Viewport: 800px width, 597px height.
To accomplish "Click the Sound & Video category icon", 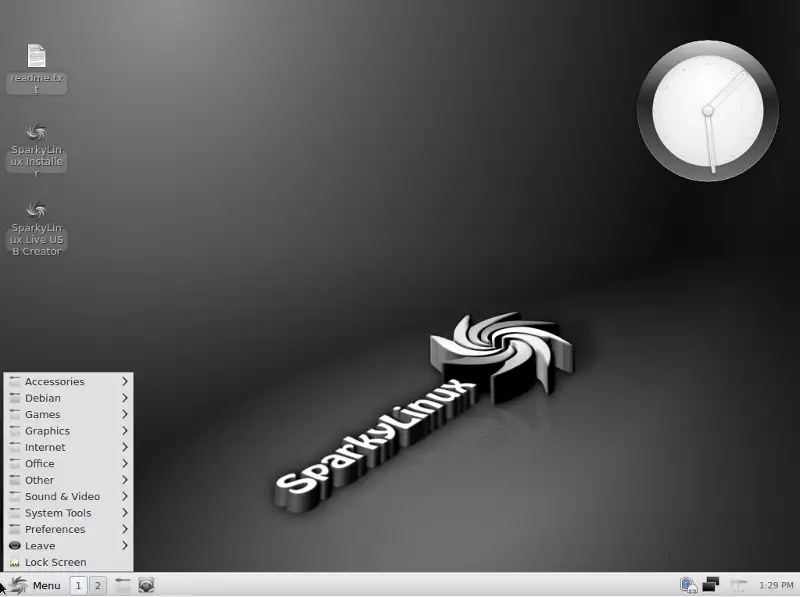I will pyautogui.click(x=15, y=496).
